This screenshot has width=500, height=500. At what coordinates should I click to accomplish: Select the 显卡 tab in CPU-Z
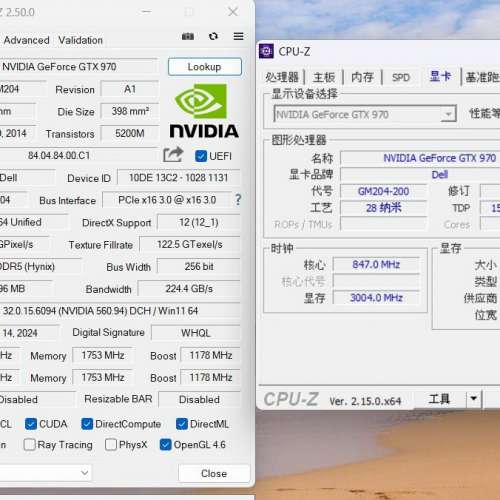click(440, 76)
